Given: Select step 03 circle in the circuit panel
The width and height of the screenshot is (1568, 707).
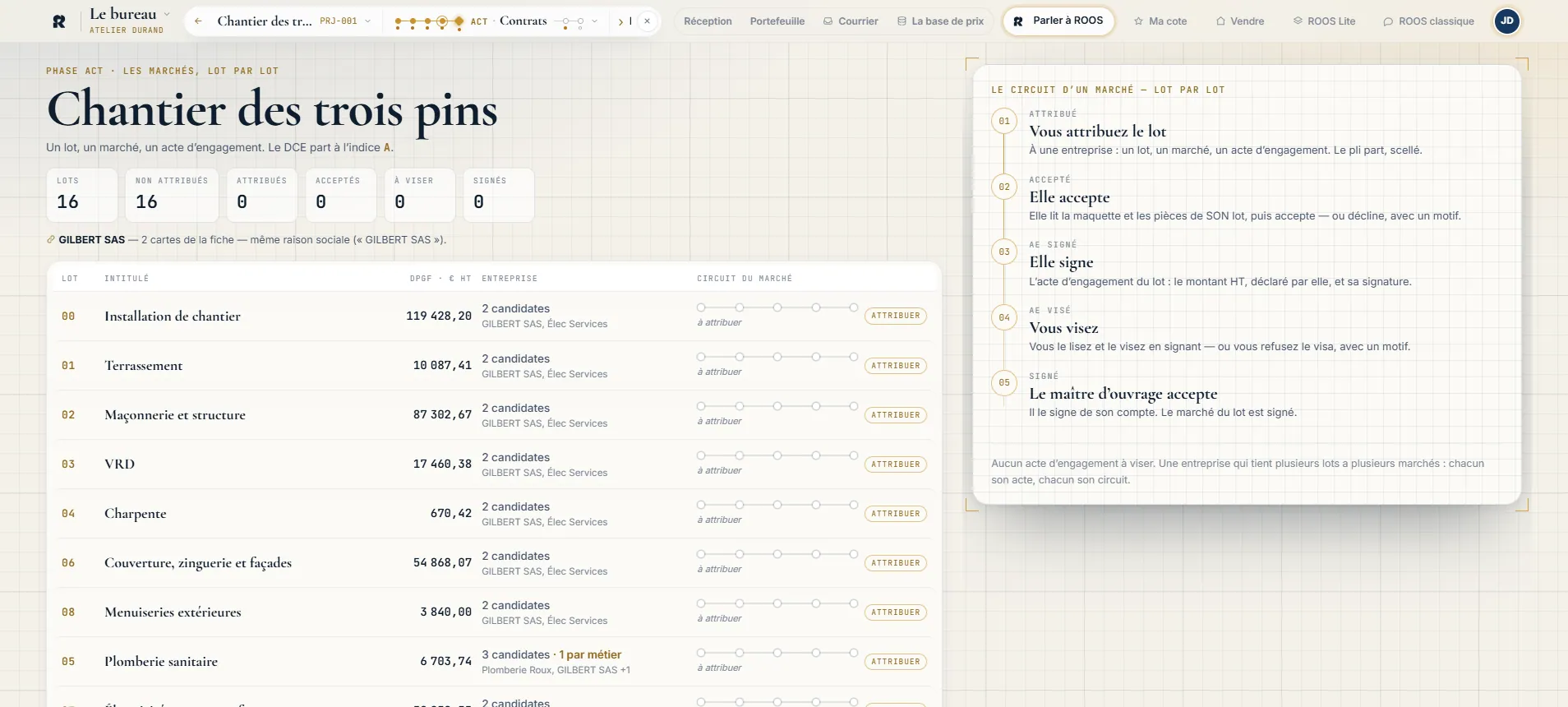Looking at the screenshot, I should click(x=1004, y=252).
